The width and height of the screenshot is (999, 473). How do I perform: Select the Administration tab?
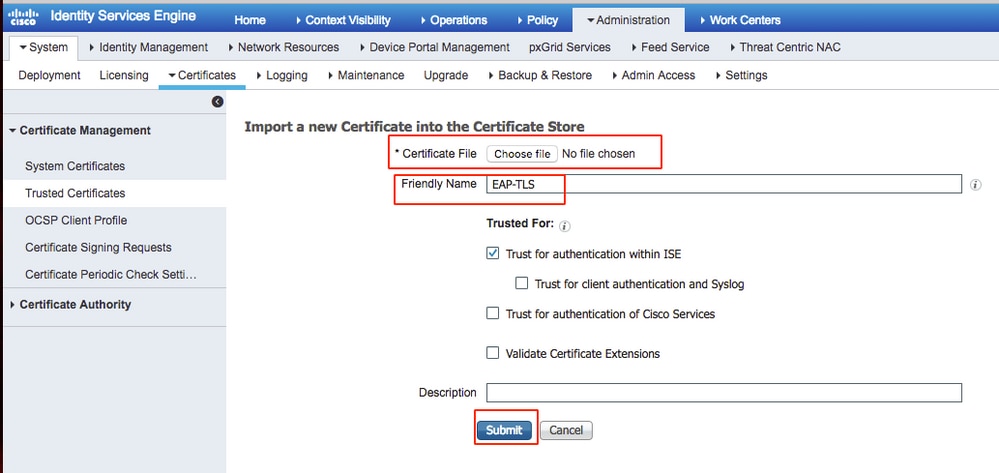(628, 20)
